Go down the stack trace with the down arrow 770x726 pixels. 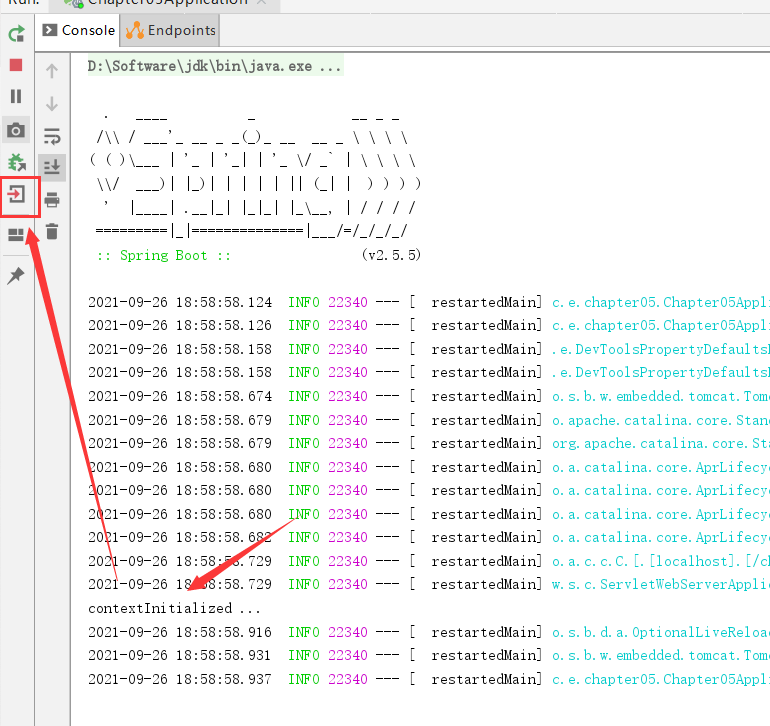pos(52,104)
